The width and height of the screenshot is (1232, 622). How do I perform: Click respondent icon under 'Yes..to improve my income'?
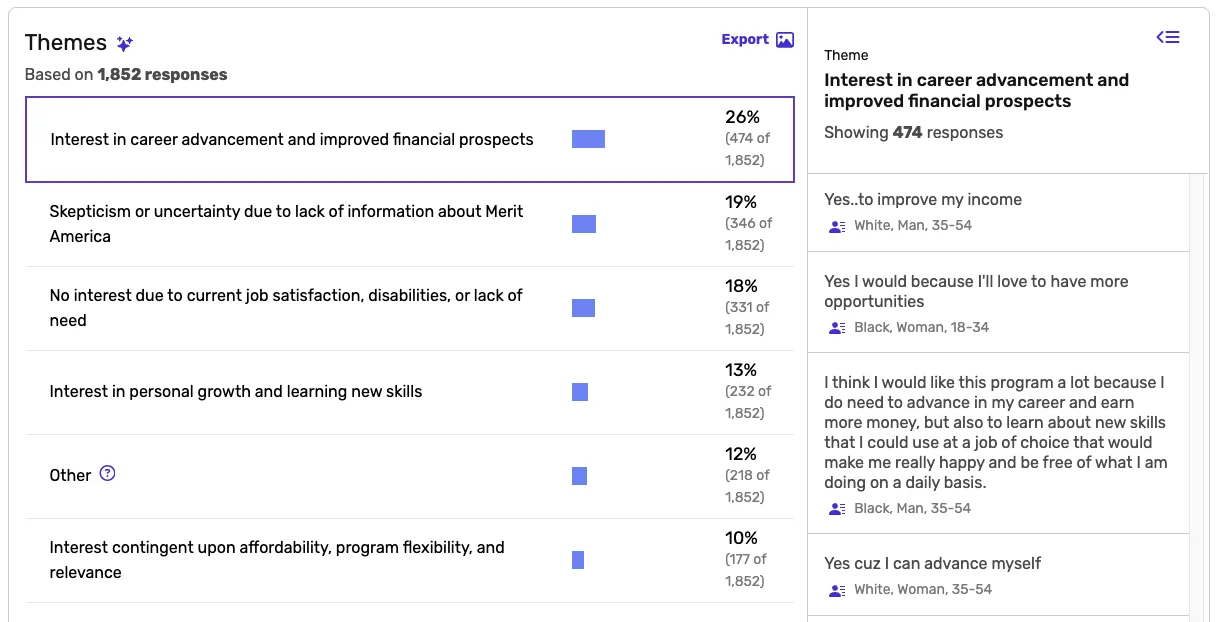coord(837,226)
